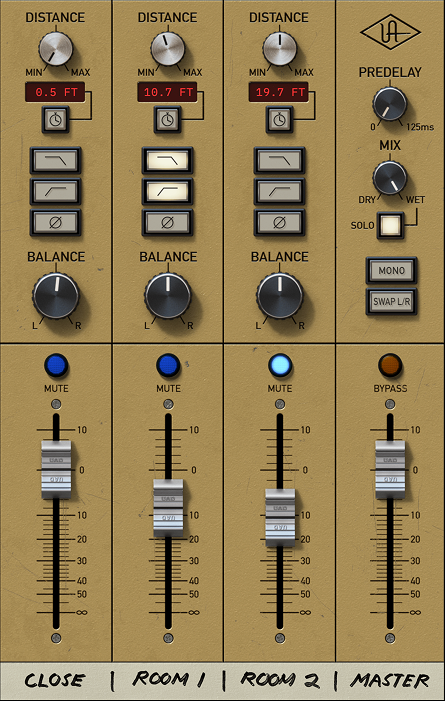Click the Close channel Balance knob
This screenshot has width=445, height=701.
click(x=56, y=296)
